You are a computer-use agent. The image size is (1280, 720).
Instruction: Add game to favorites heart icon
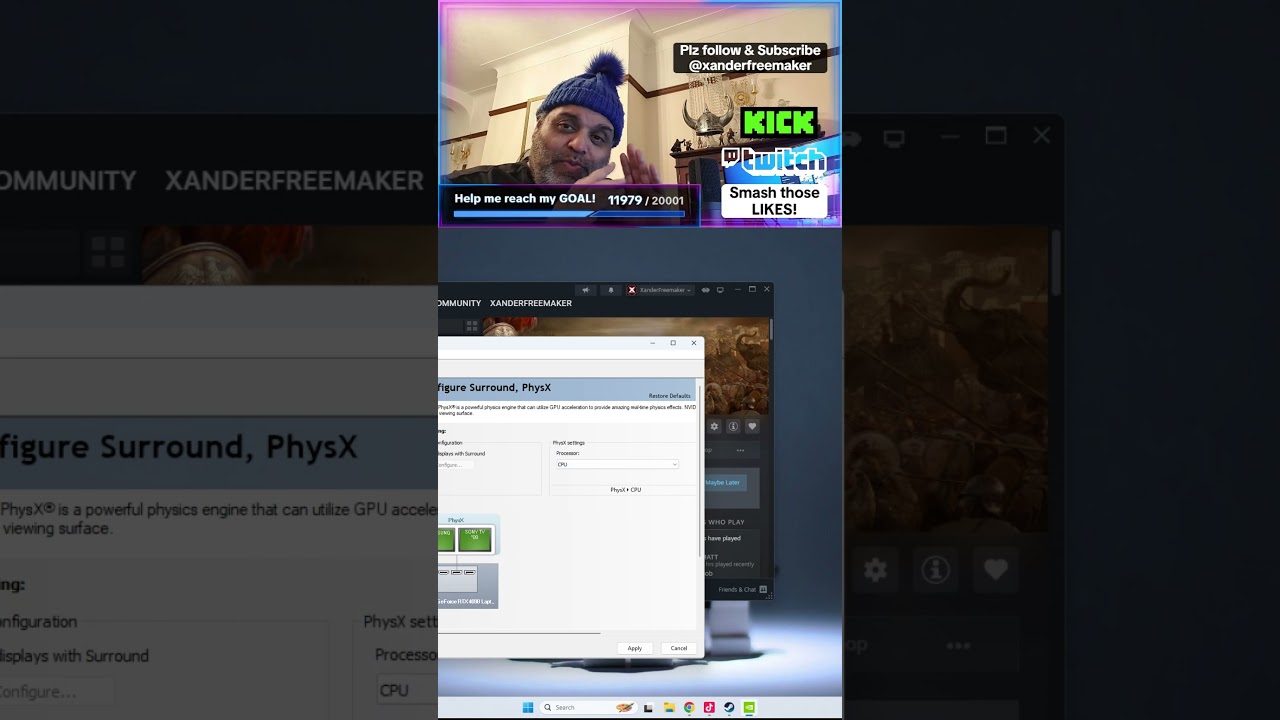pyautogui.click(x=752, y=426)
